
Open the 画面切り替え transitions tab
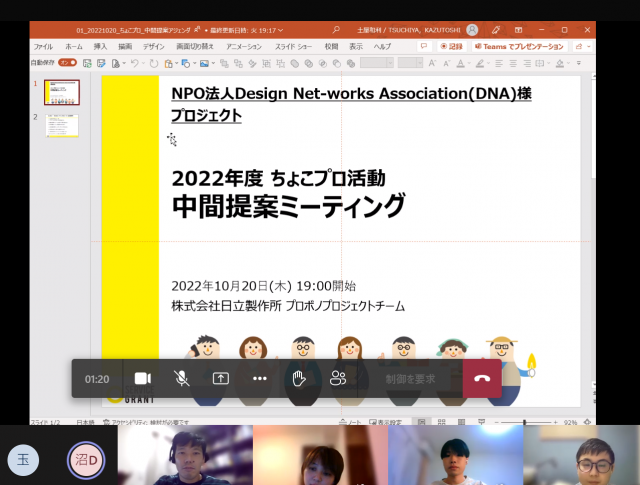click(195, 47)
